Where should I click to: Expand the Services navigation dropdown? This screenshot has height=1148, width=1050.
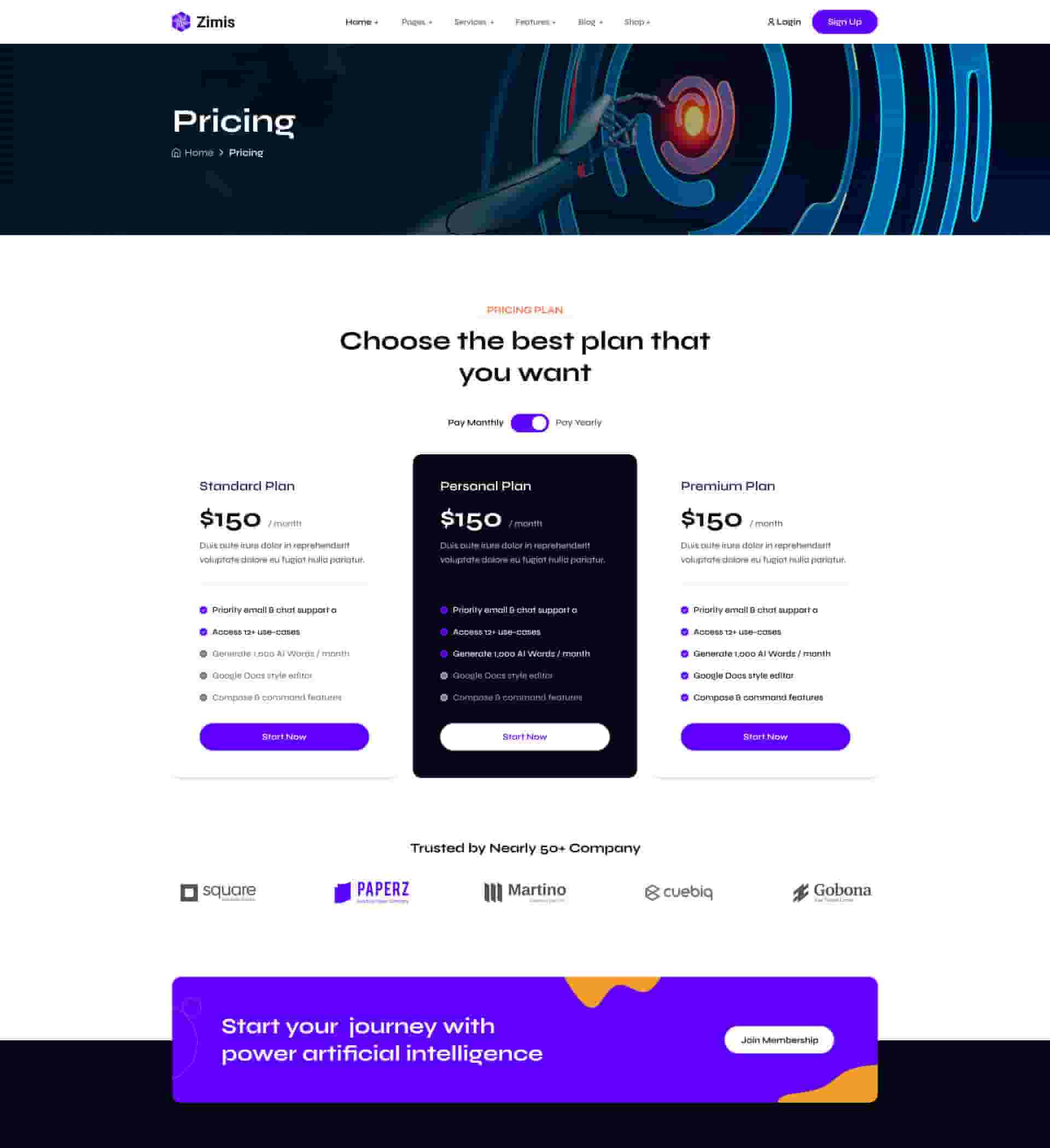(472, 22)
